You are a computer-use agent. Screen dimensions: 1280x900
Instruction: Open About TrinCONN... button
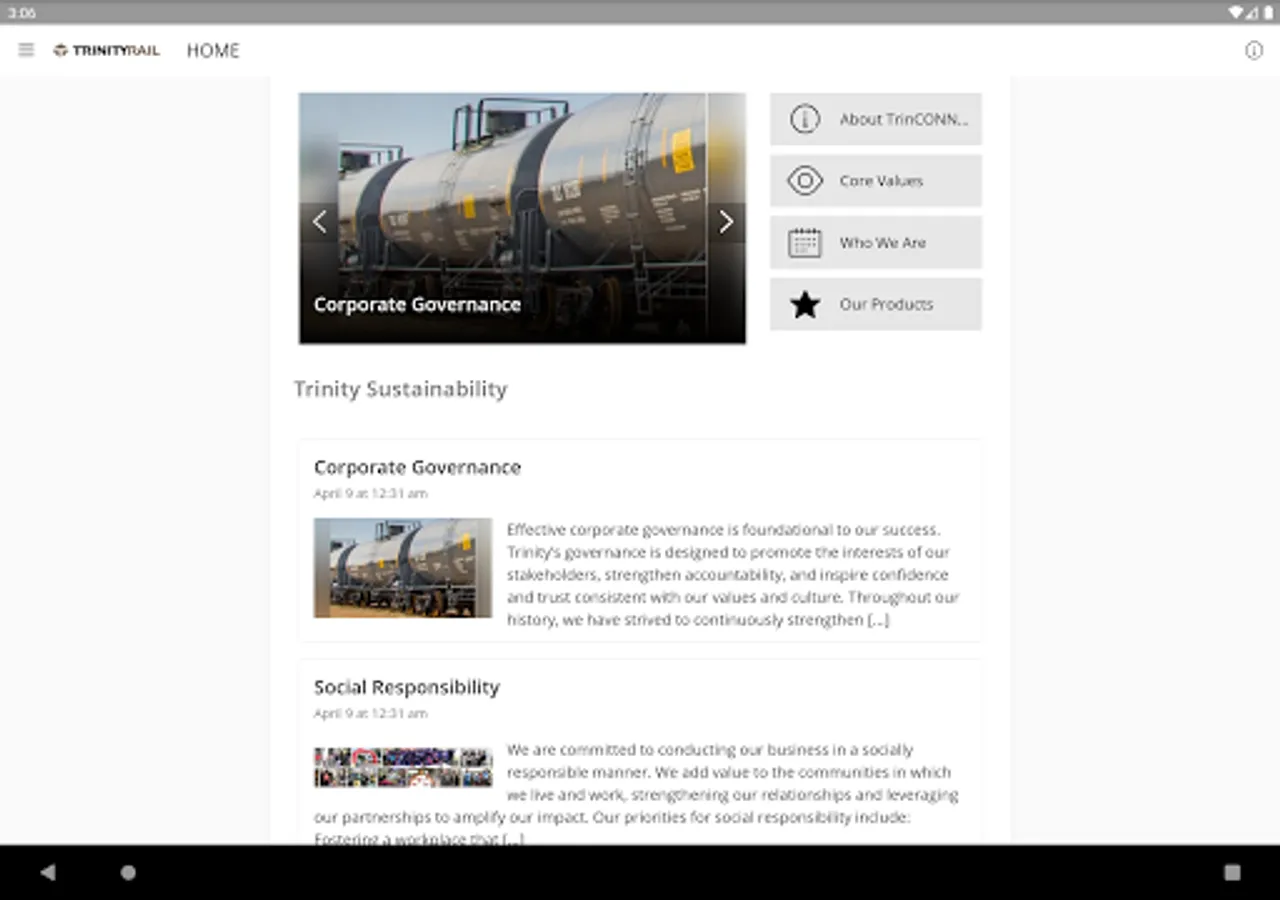(x=876, y=119)
